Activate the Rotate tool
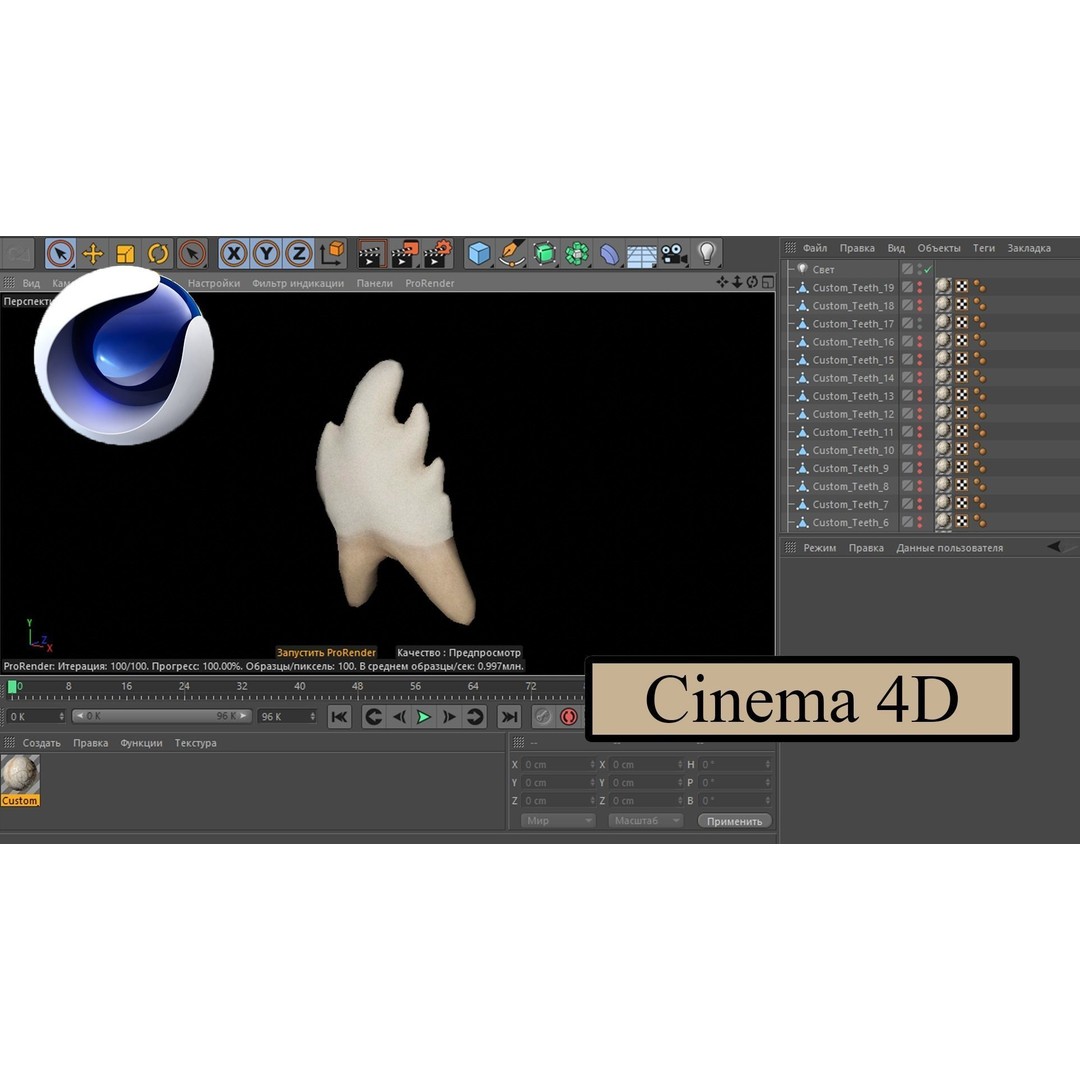 (x=158, y=253)
